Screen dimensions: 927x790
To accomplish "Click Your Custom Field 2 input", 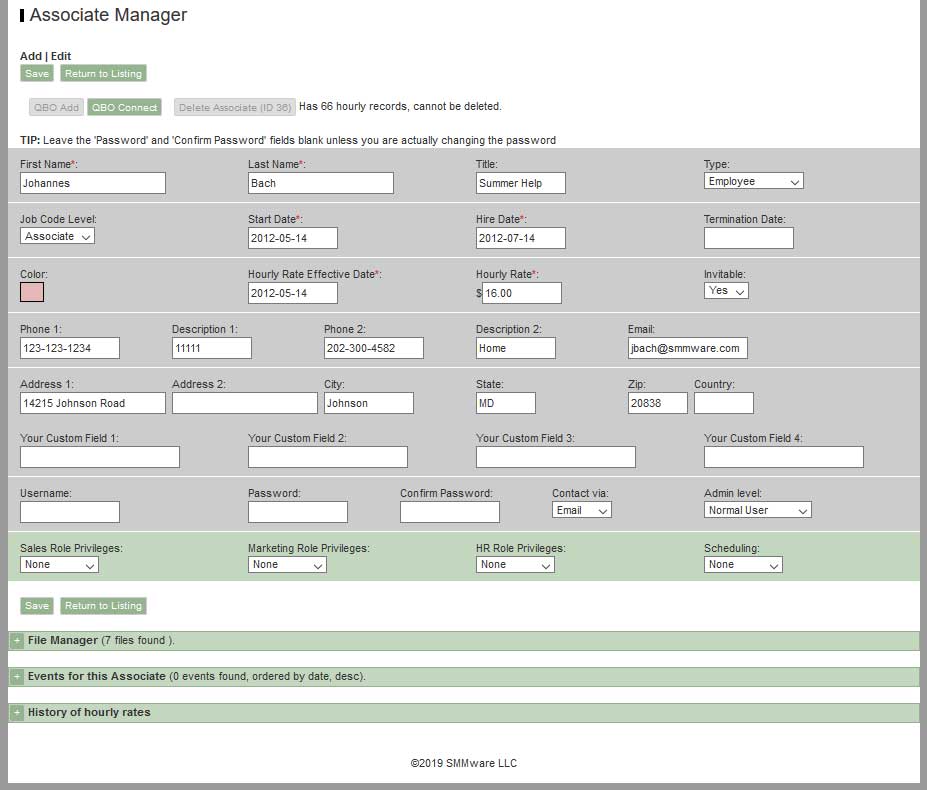I will [x=328, y=457].
